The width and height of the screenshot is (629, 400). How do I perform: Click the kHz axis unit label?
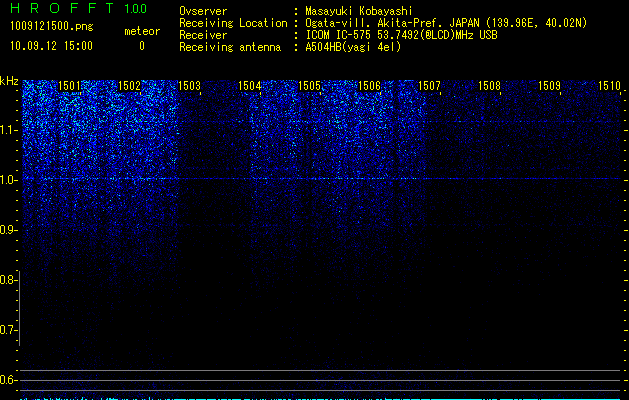pyautogui.click(x=9, y=81)
